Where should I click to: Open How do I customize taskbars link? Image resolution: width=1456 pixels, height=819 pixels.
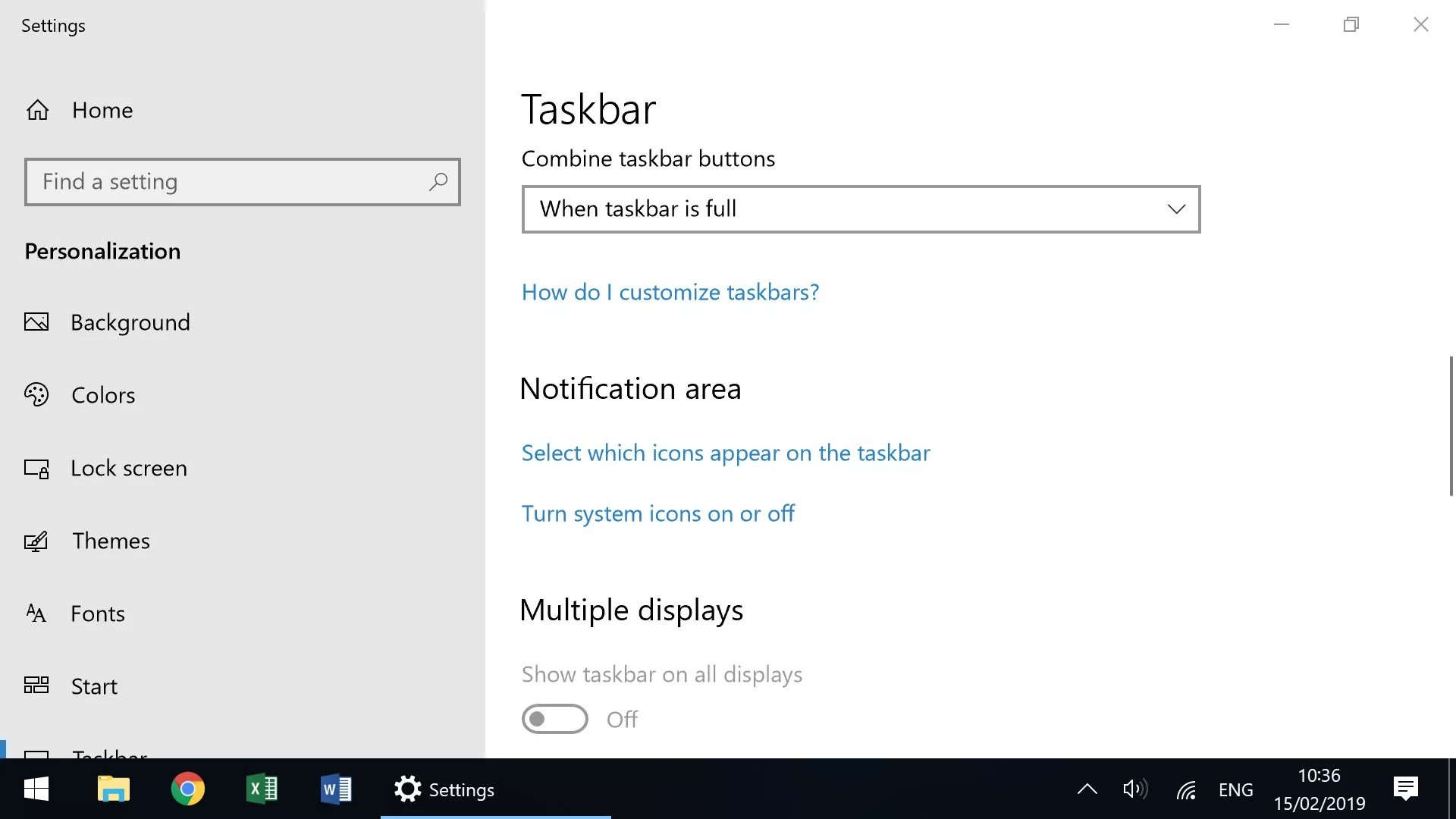[x=670, y=293]
